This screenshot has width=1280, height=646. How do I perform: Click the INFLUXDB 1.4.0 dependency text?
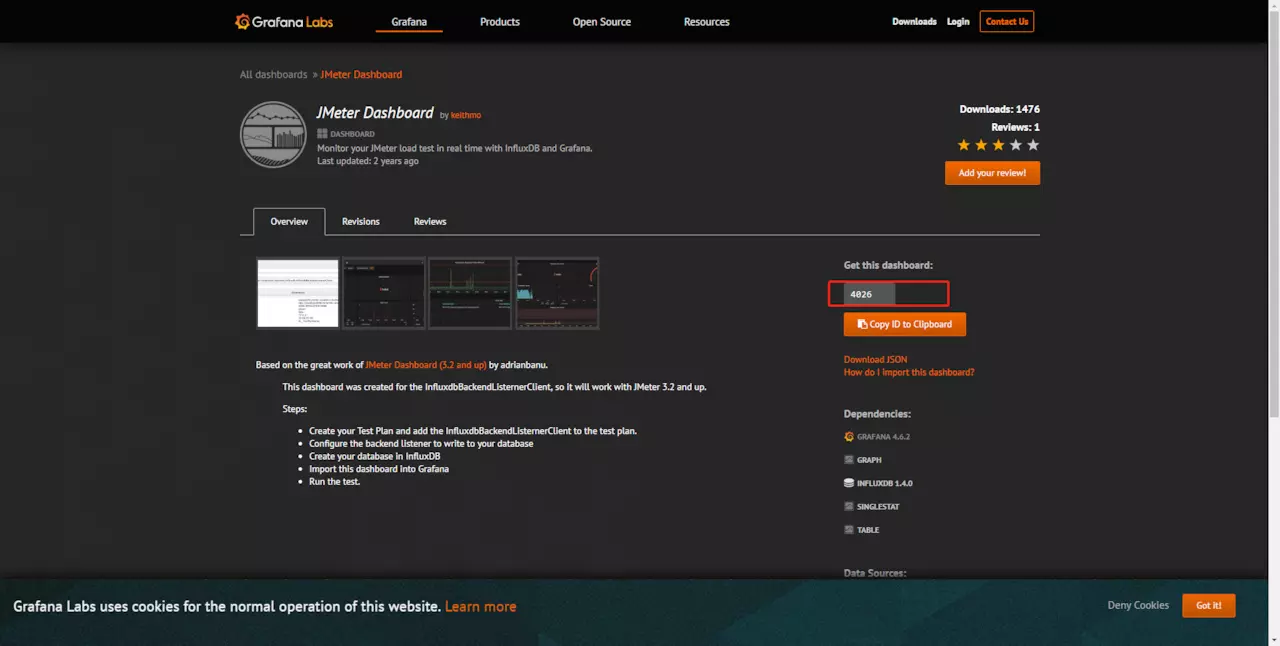tap(885, 483)
